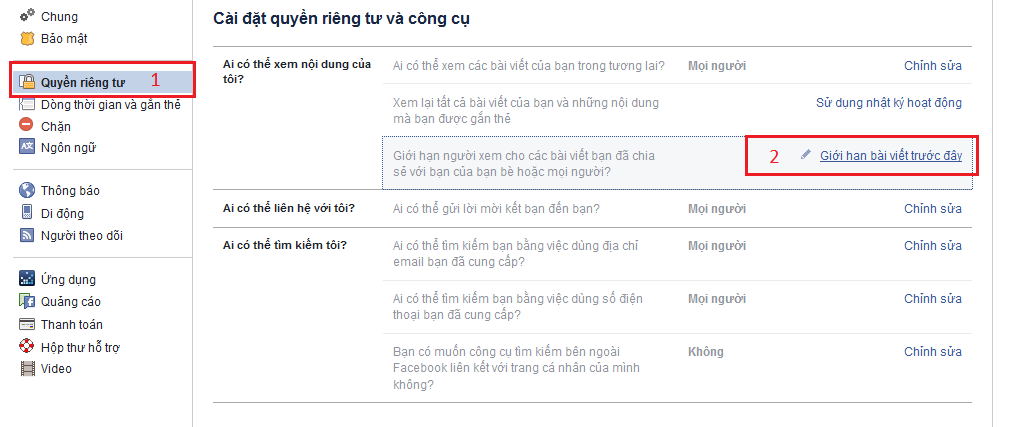
Task: Click the Người theo dõi feed icon
Action: (28, 236)
